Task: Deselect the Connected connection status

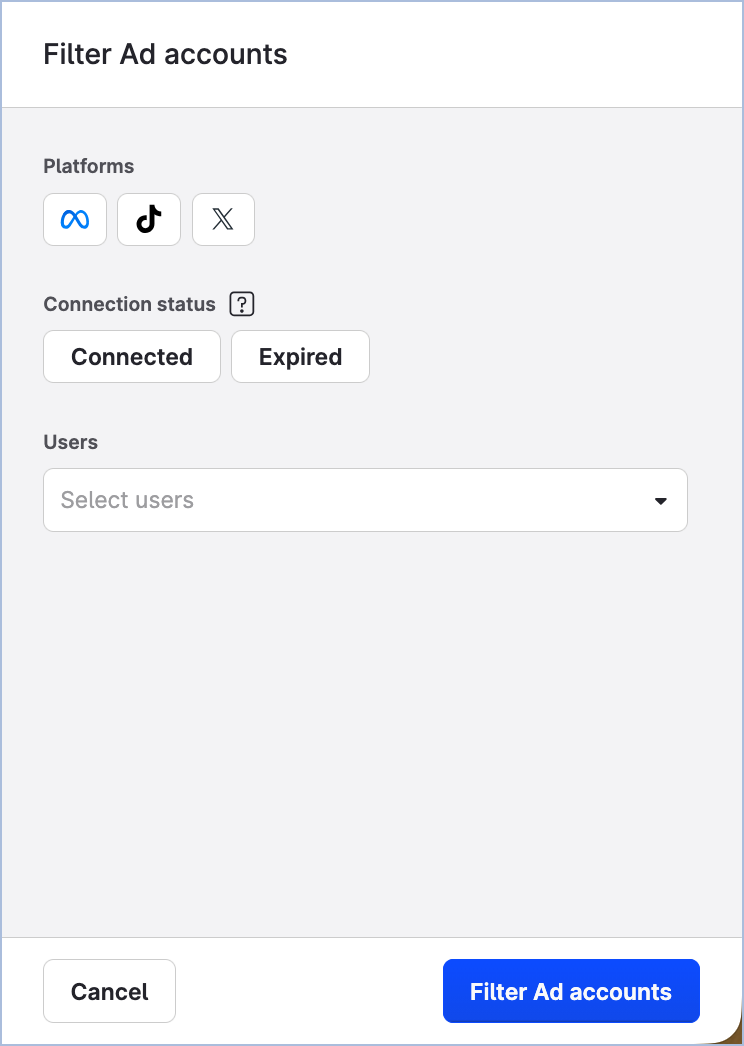Action: tap(131, 356)
